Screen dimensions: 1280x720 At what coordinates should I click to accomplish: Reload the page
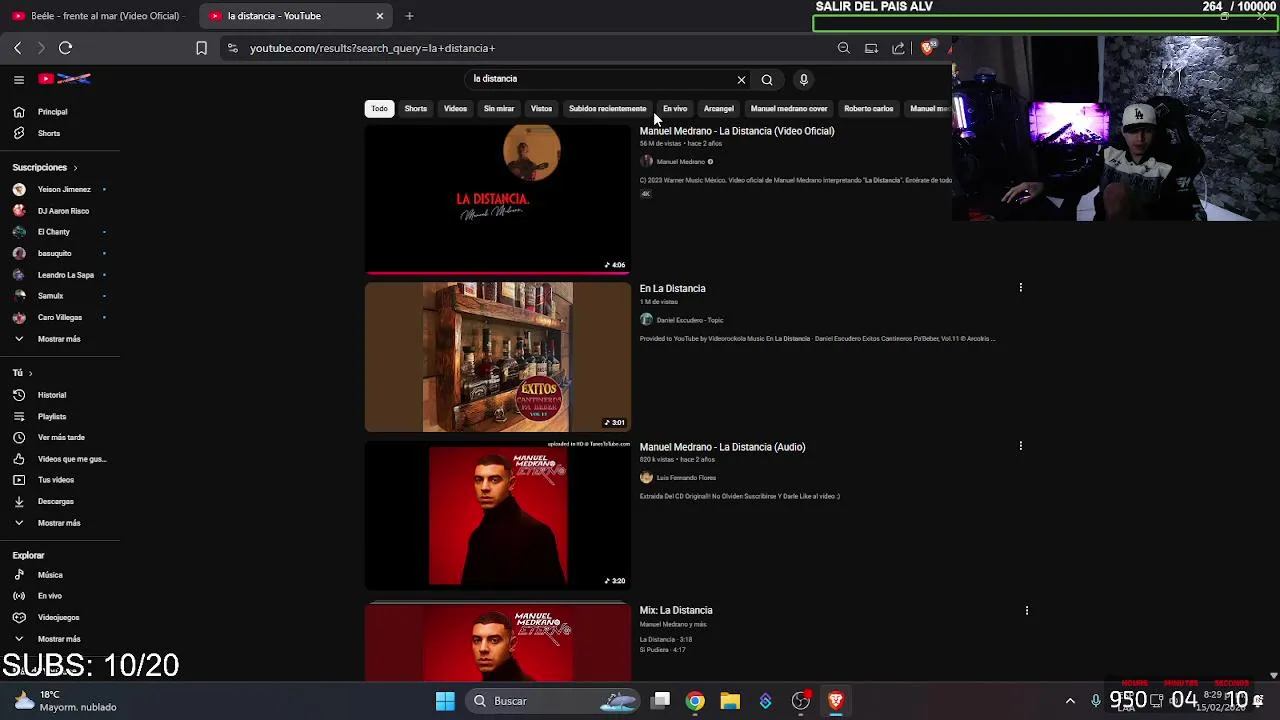(x=65, y=48)
